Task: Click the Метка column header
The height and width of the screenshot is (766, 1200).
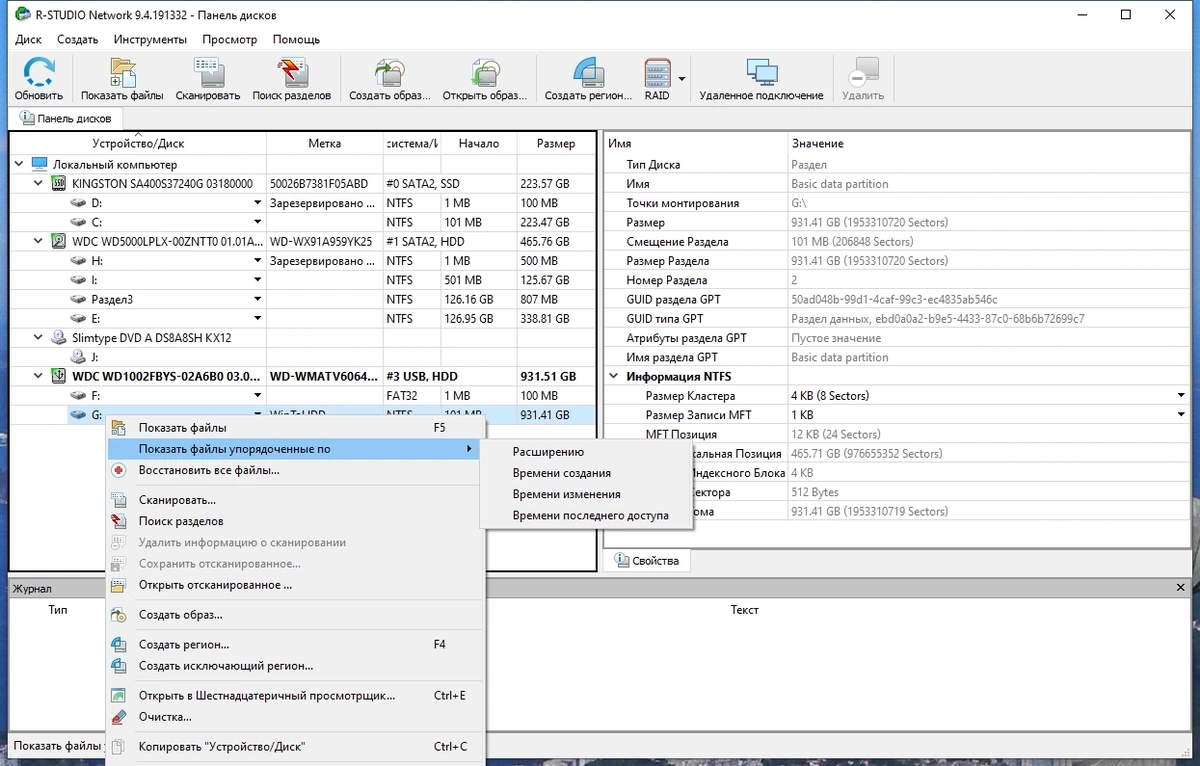Action: [x=325, y=143]
